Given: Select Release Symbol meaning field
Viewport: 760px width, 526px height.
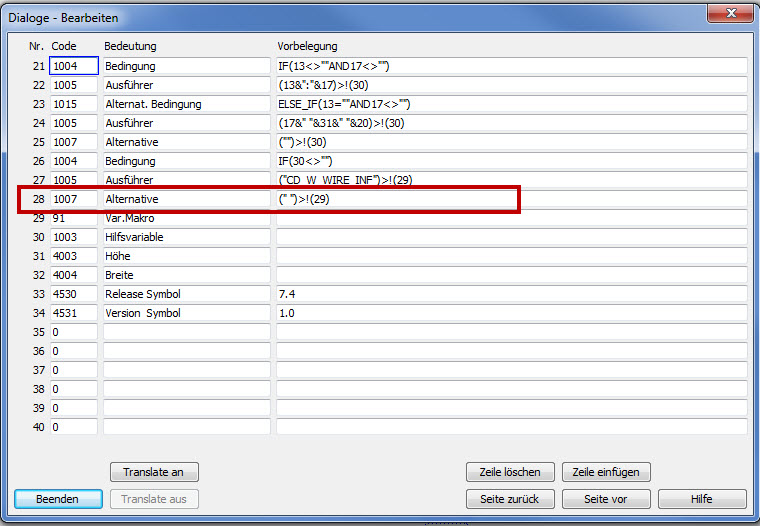Looking at the screenshot, I should click(x=187, y=294).
